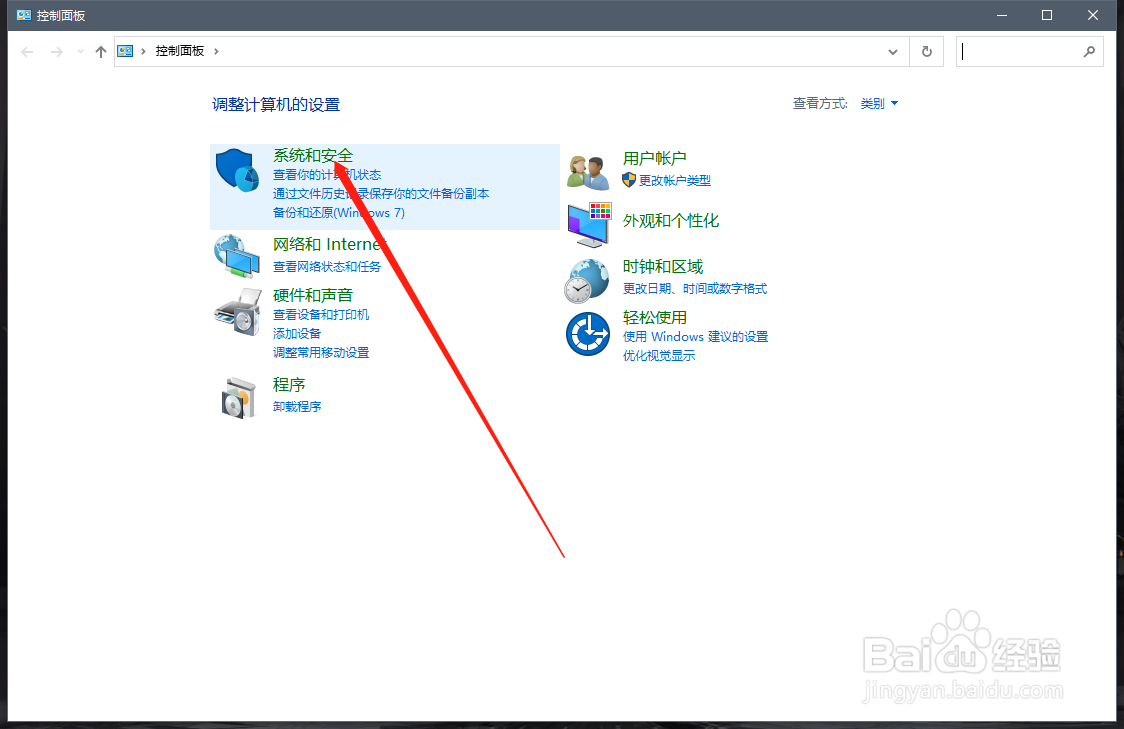Refresh the view with the refresh icon
This screenshot has width=1124, height=729.
click(x=926, y=51)
